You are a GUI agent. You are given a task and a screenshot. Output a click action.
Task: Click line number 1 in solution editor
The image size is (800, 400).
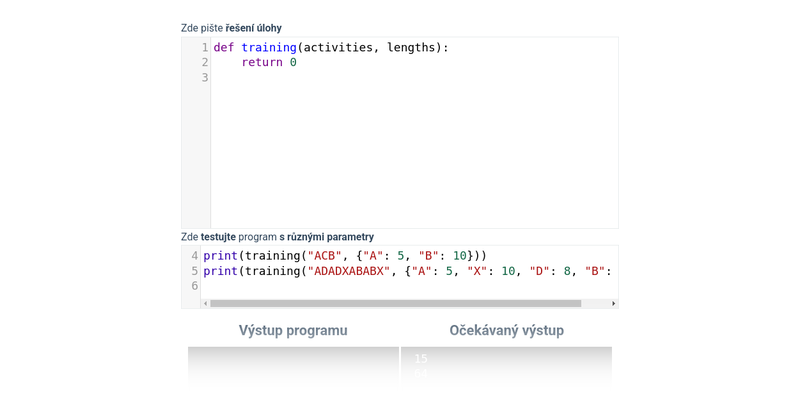[x=204, y=47]
